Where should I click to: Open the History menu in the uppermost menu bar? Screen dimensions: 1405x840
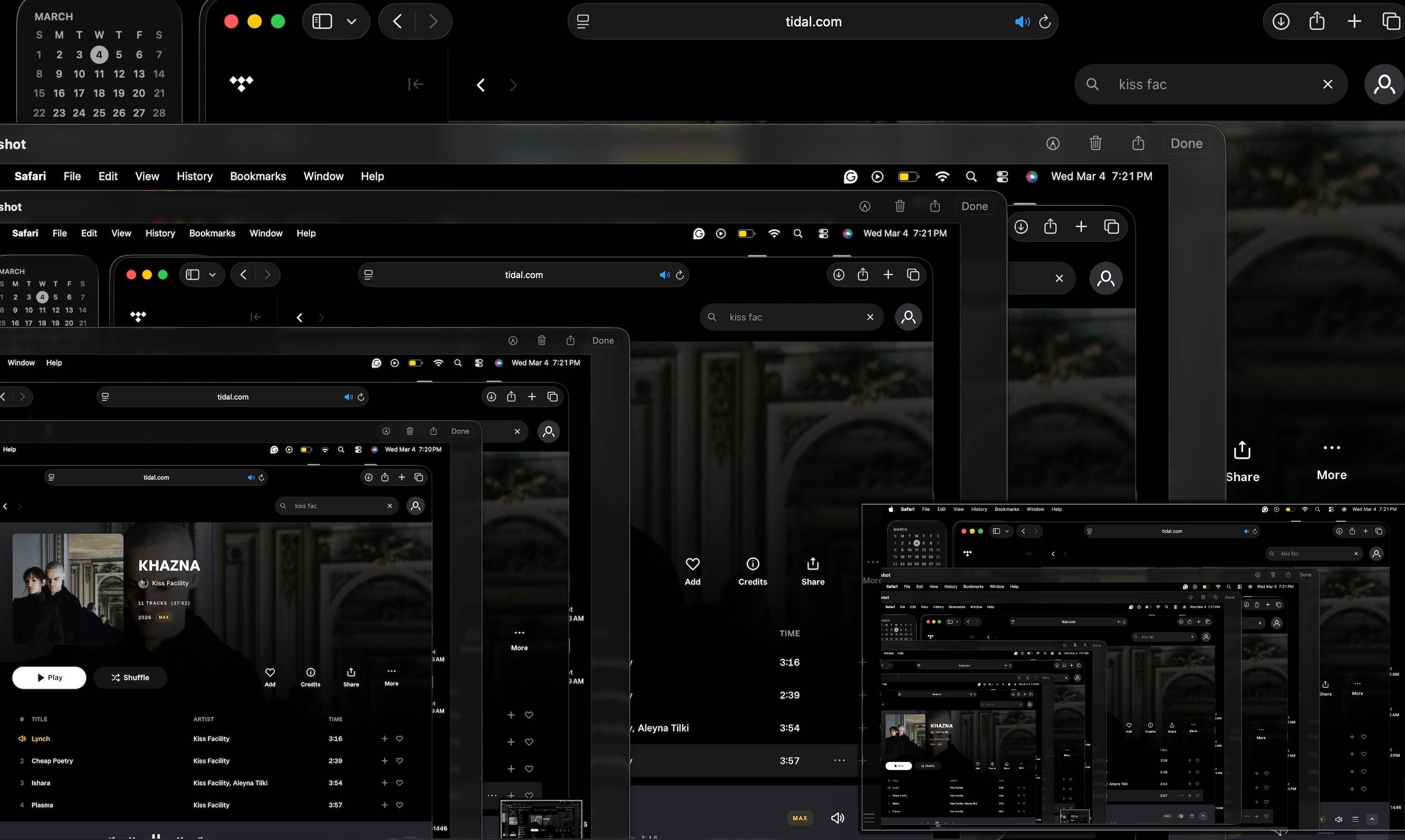[194, 176]
